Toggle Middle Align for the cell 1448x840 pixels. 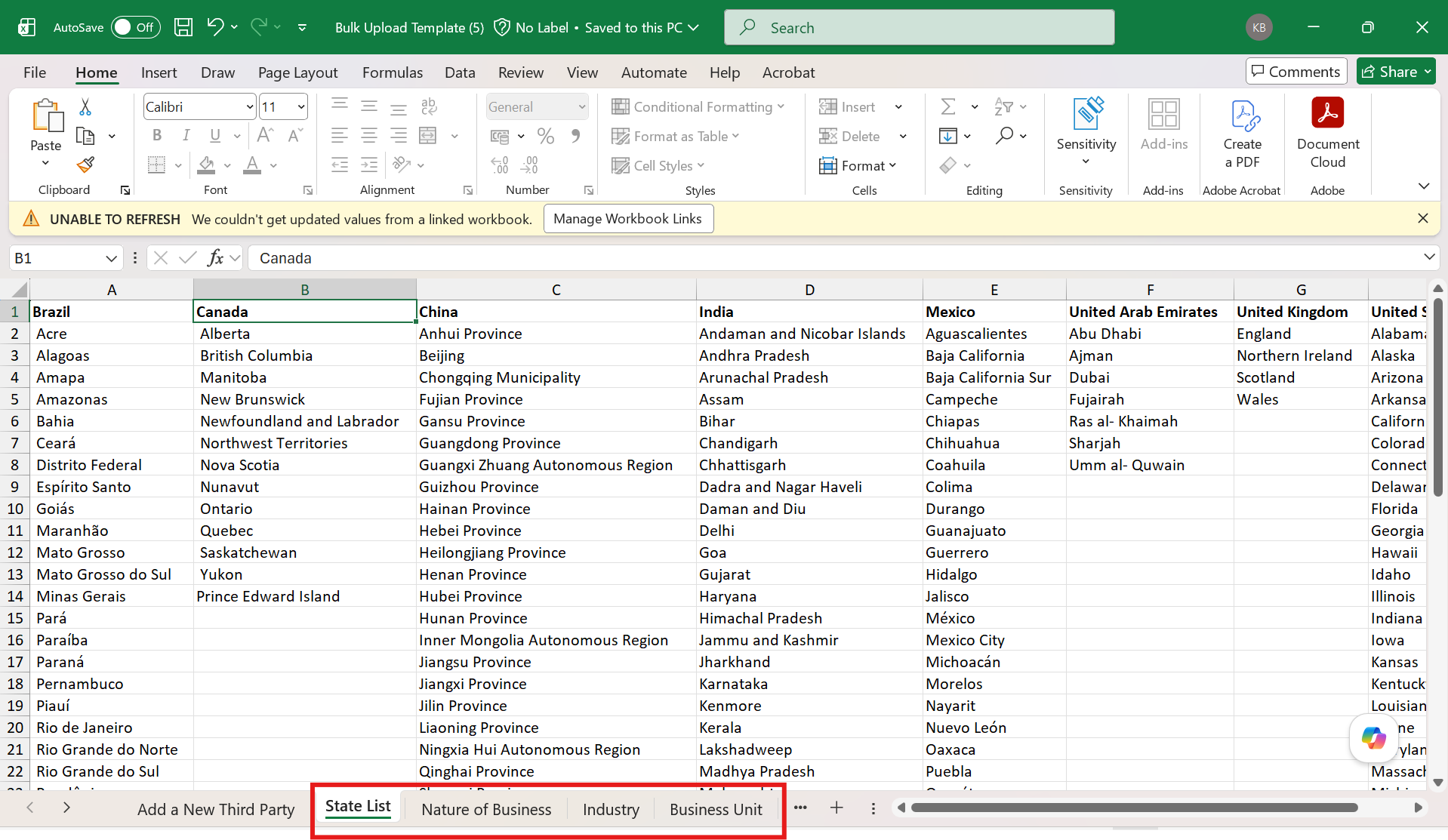tap(369, 106)
